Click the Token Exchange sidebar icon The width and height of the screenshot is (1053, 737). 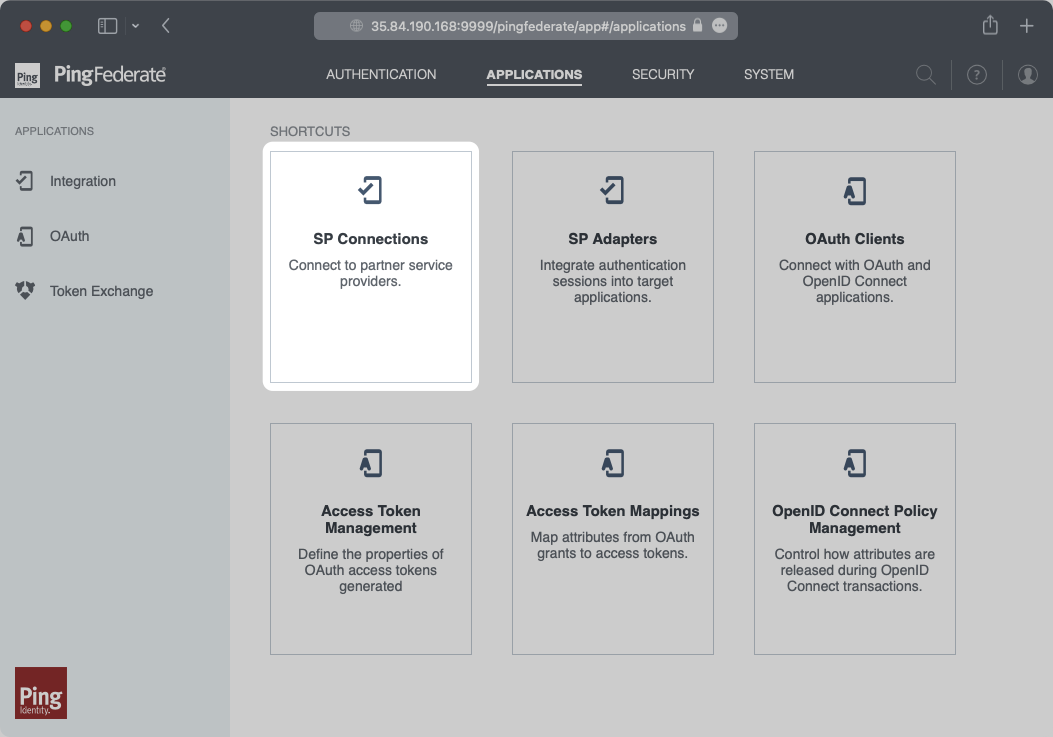[x=25, y=291]
